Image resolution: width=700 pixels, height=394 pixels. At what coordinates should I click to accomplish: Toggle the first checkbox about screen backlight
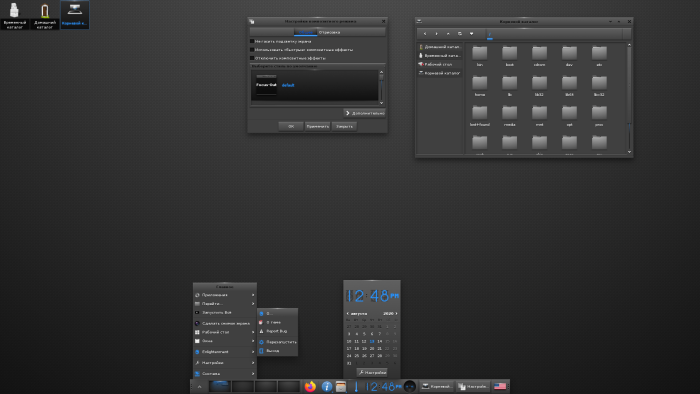pos(252,41)
